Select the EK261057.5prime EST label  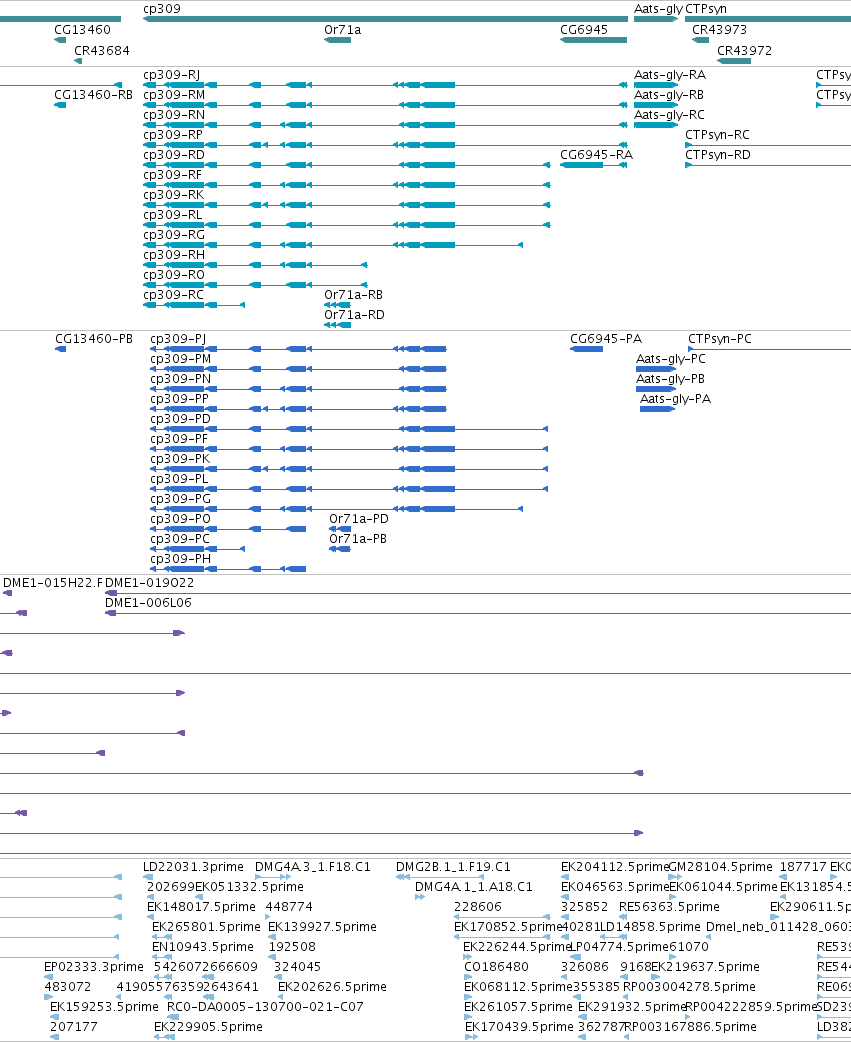click(x=518, y=1006)
